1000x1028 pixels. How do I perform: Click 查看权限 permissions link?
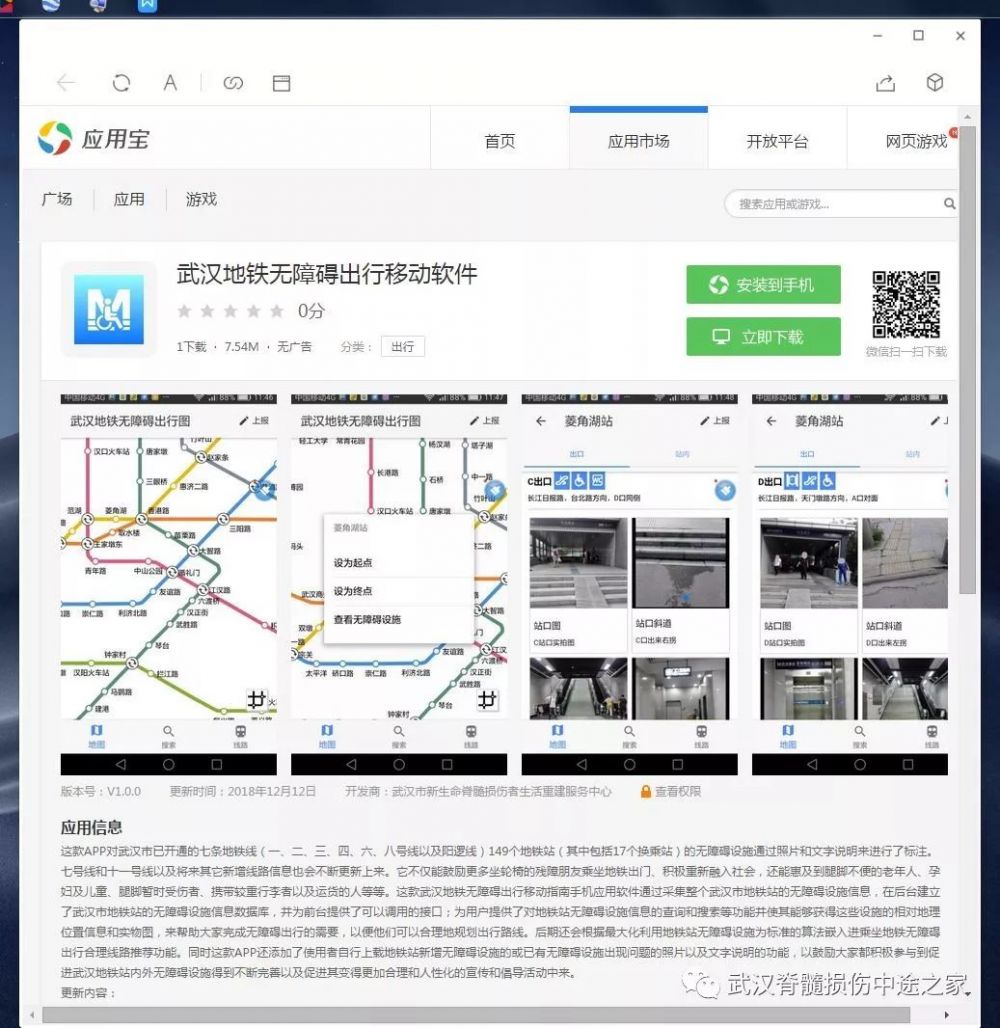pos(678,791)
